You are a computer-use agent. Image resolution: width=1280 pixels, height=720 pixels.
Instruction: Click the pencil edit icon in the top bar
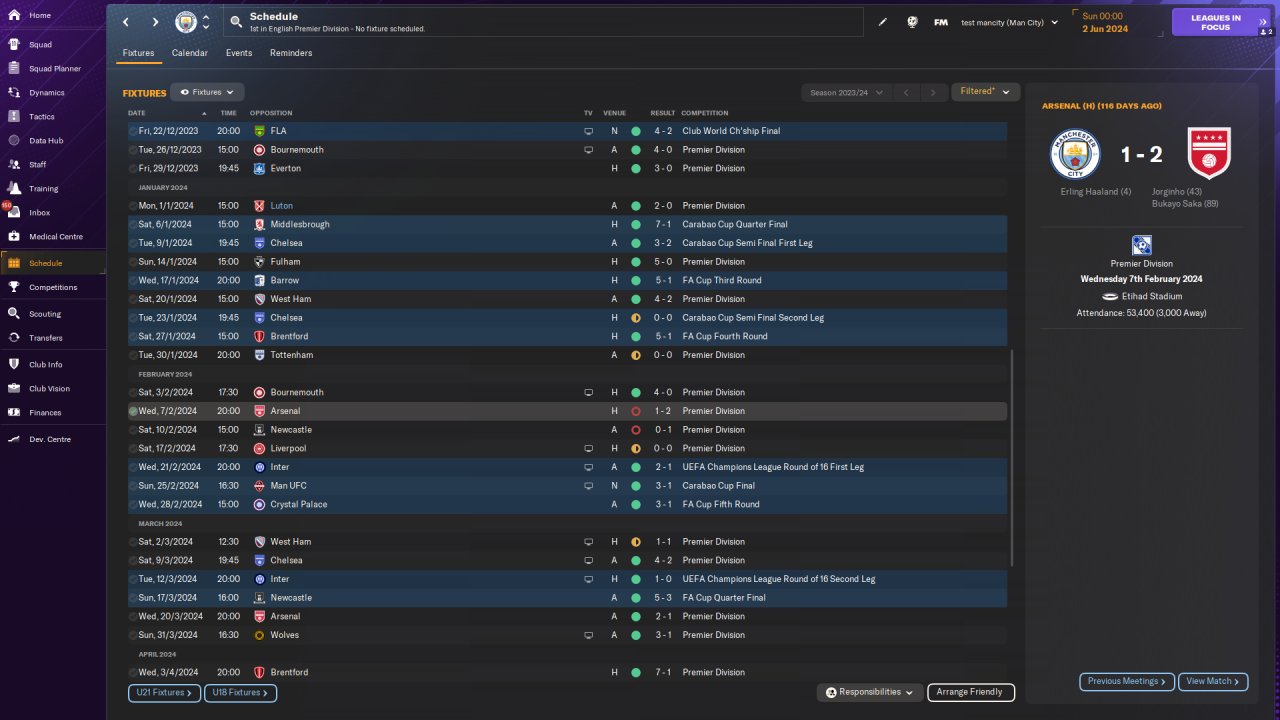pyautogui.click(x=883, y=22)
